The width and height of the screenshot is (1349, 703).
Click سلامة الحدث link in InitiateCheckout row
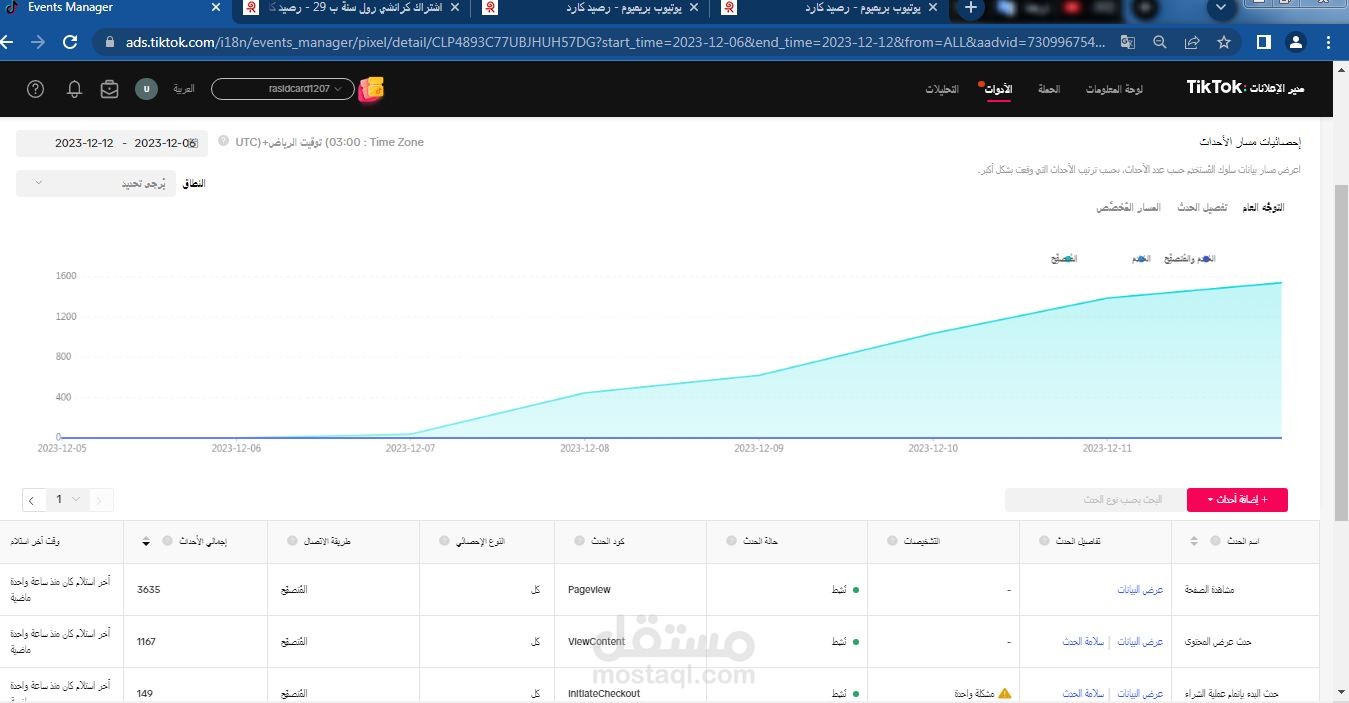1083,693
